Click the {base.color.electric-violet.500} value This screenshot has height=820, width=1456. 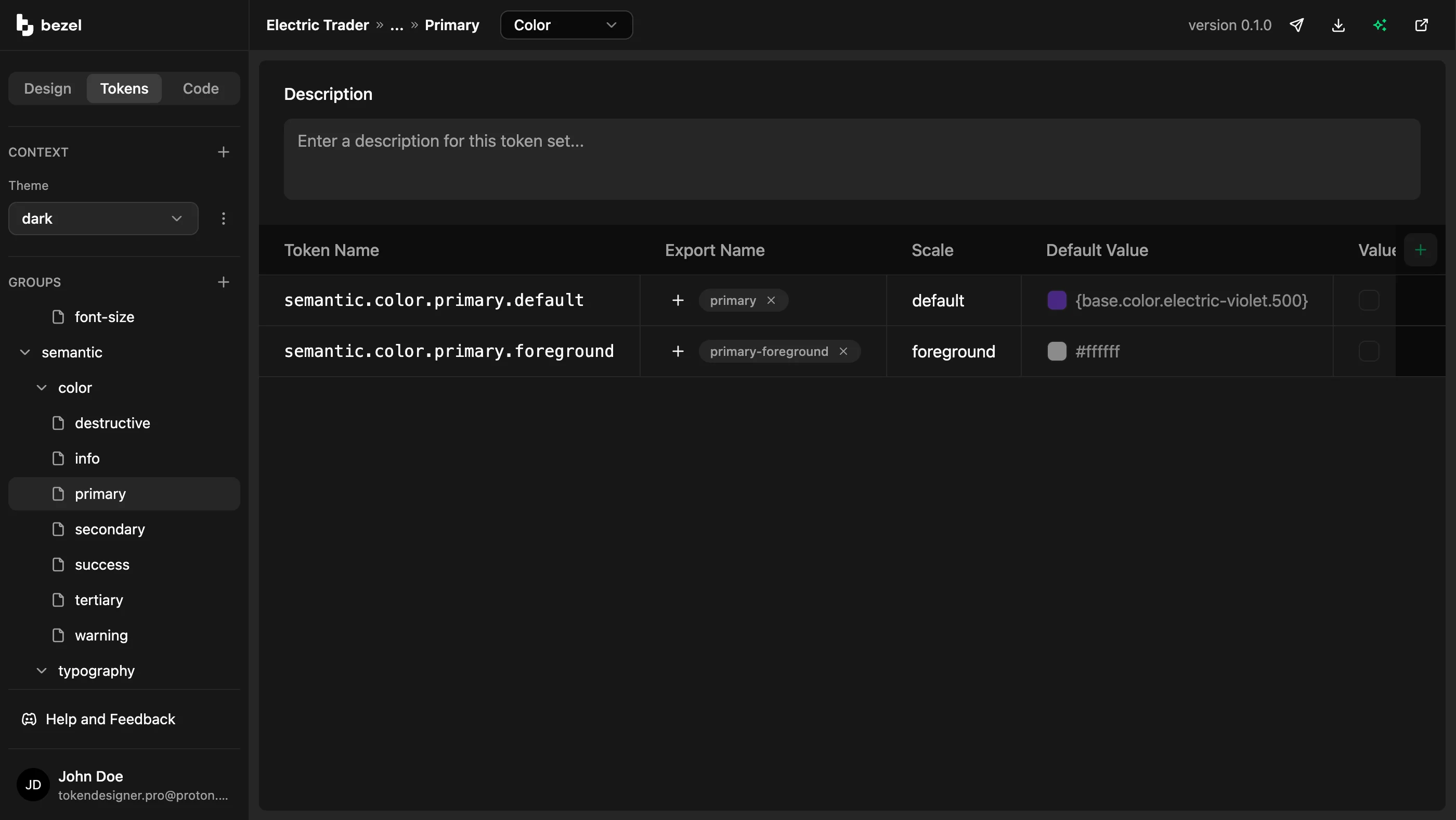(x=1191, y=300)
